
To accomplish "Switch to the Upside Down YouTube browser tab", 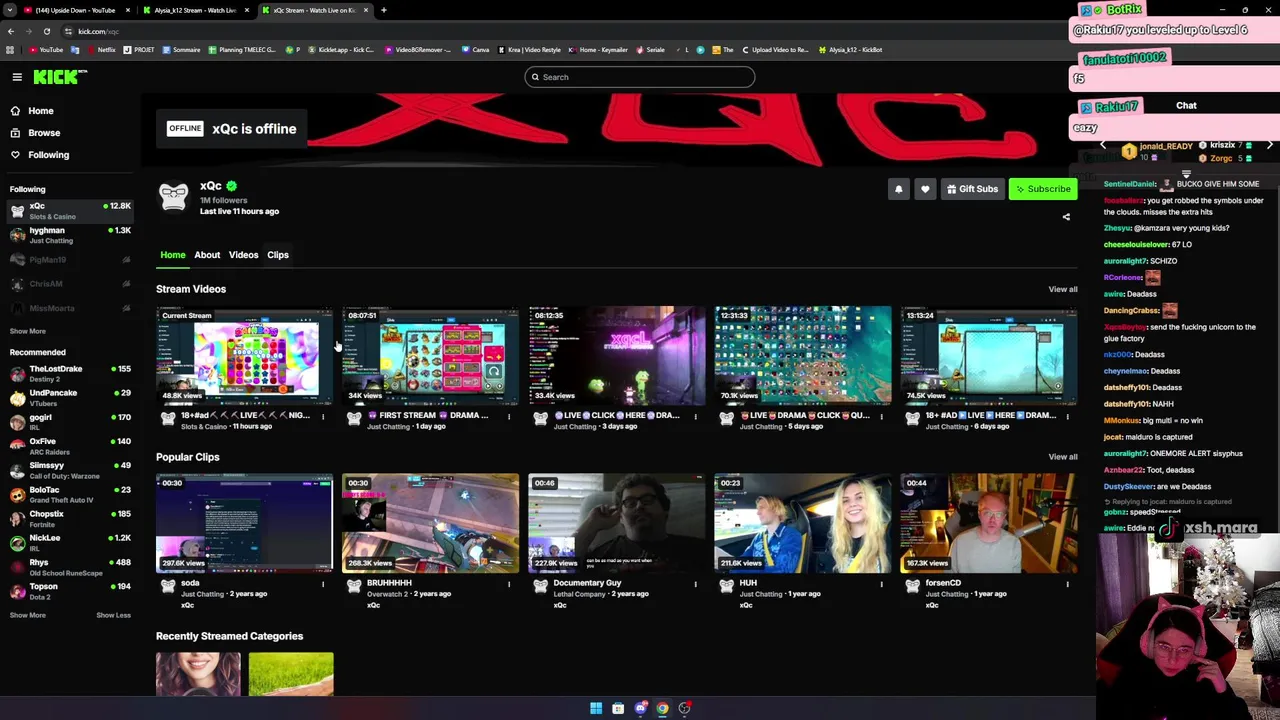I will tap(78, 10).
